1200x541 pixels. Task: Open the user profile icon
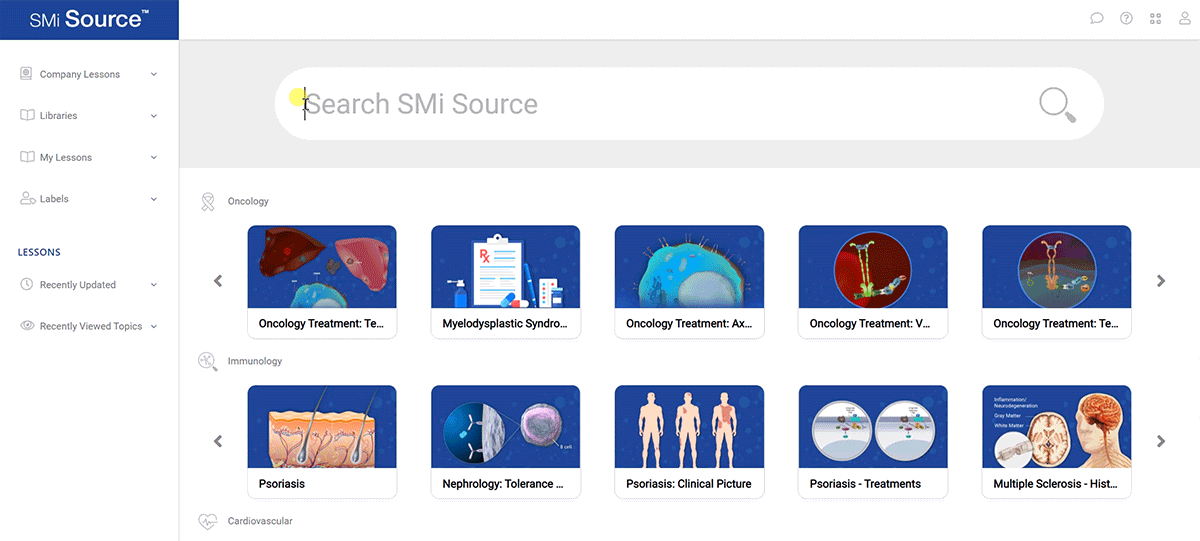coord(1185,18)
